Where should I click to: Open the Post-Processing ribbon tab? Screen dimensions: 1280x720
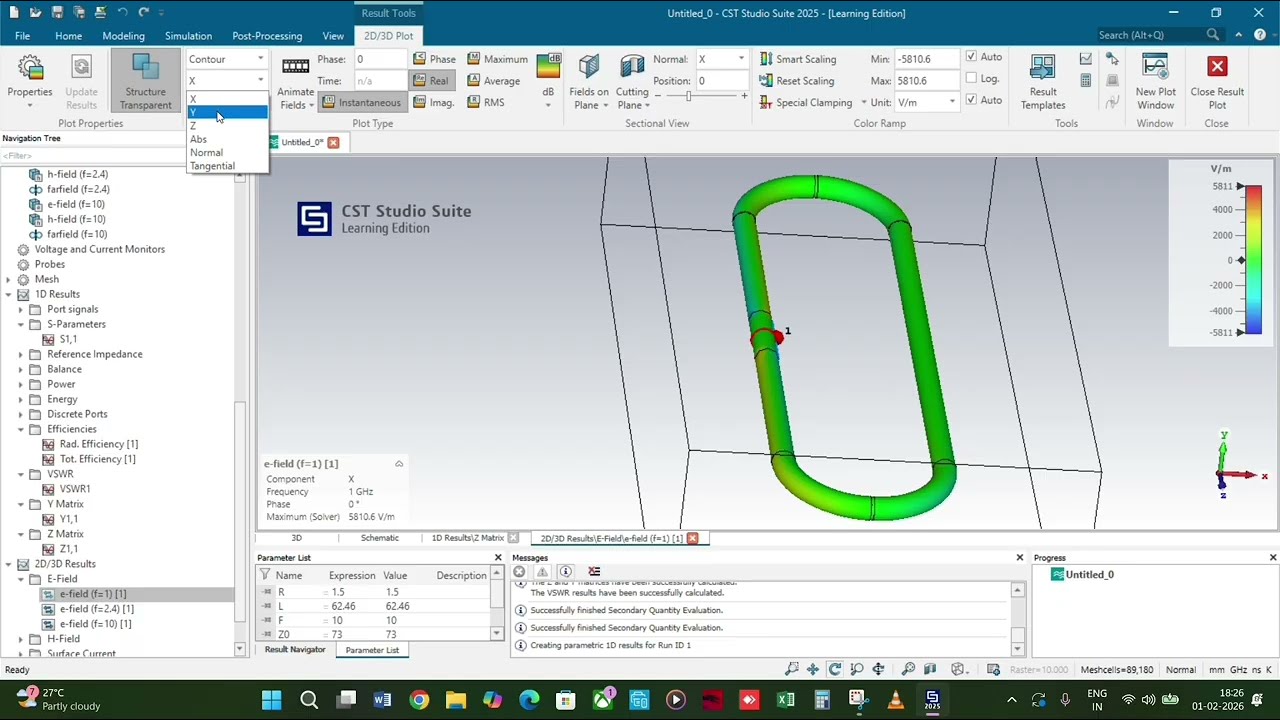(267, 36)
